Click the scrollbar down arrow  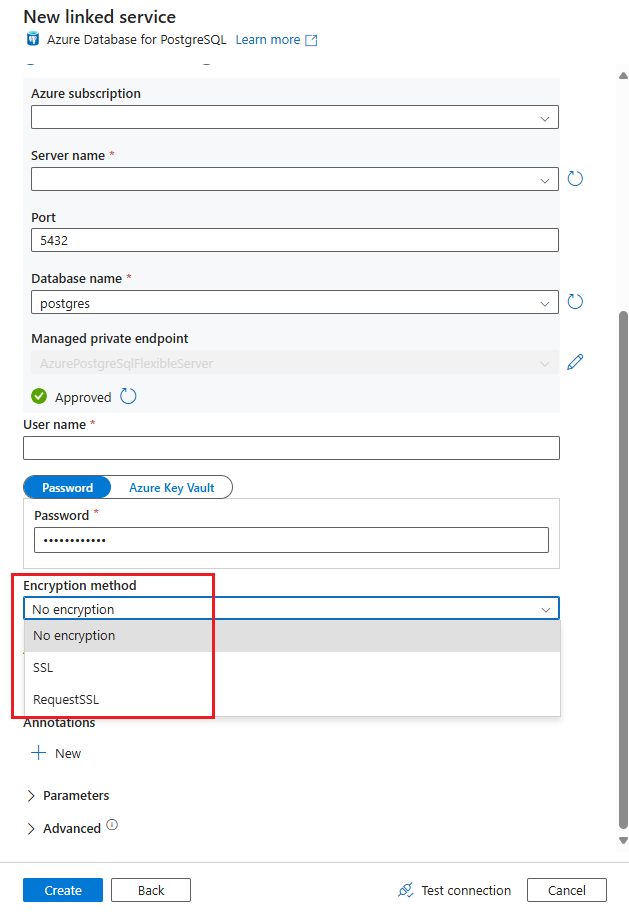click(623, 841)
